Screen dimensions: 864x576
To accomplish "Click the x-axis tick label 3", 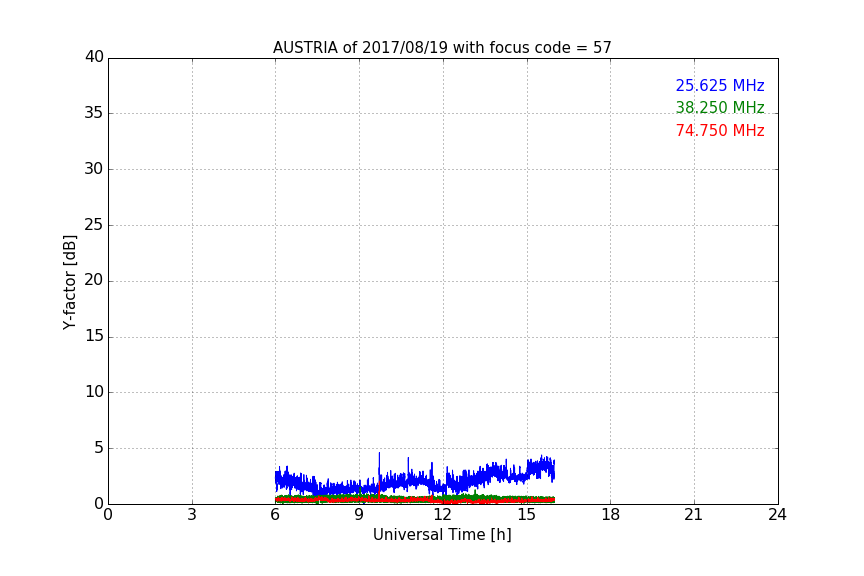I will click(192, 515).
